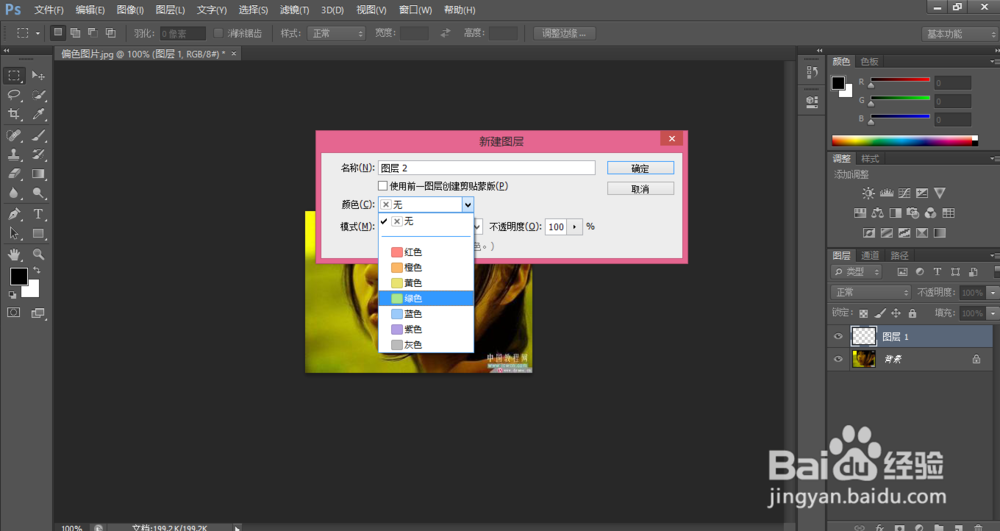This screenshot has height=531, width=1000.
Task: Click the Change Screen Mode icon
Action: pos(38,312)
